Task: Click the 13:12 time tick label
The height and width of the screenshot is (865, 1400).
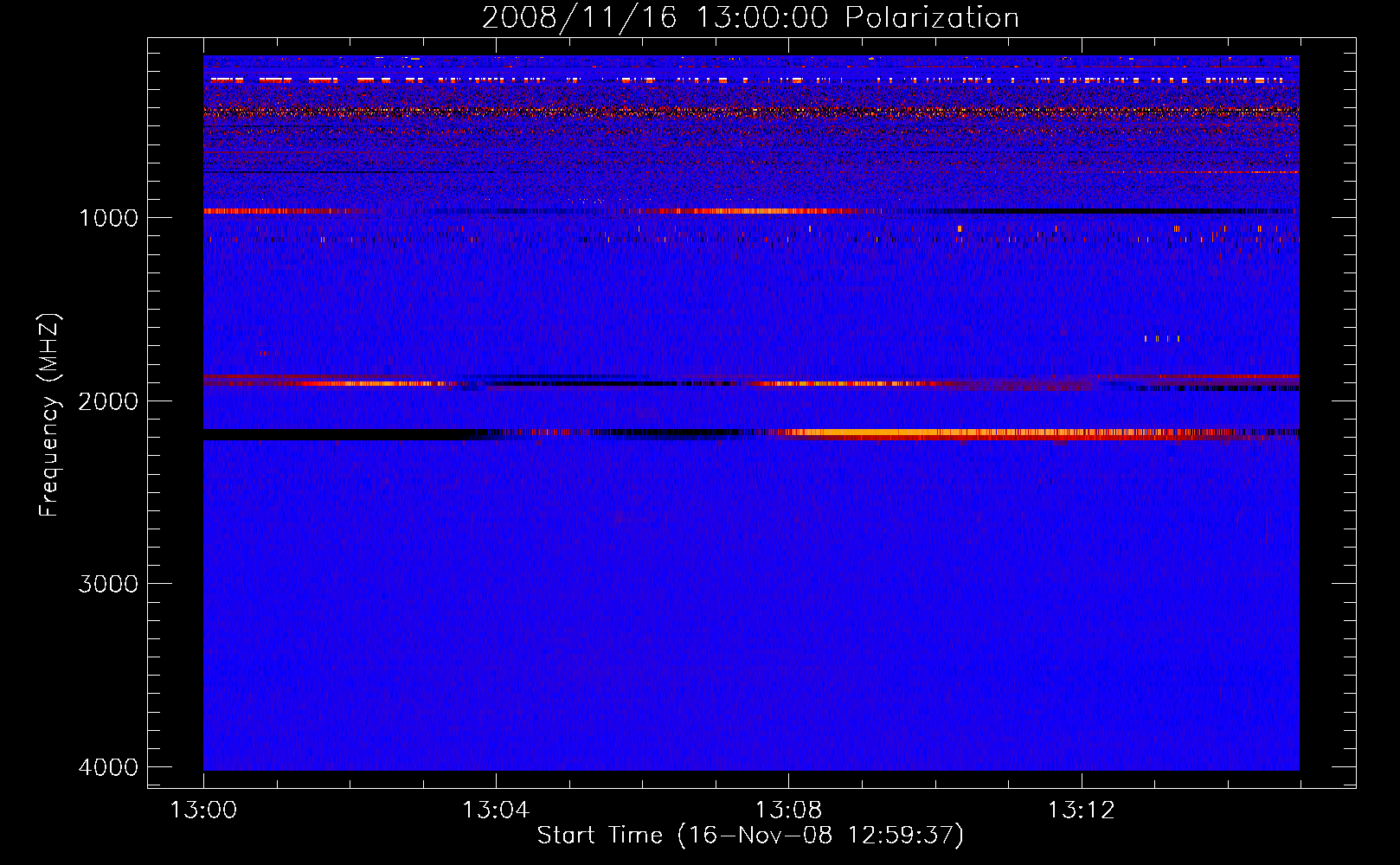Action: coord(1081,811)
